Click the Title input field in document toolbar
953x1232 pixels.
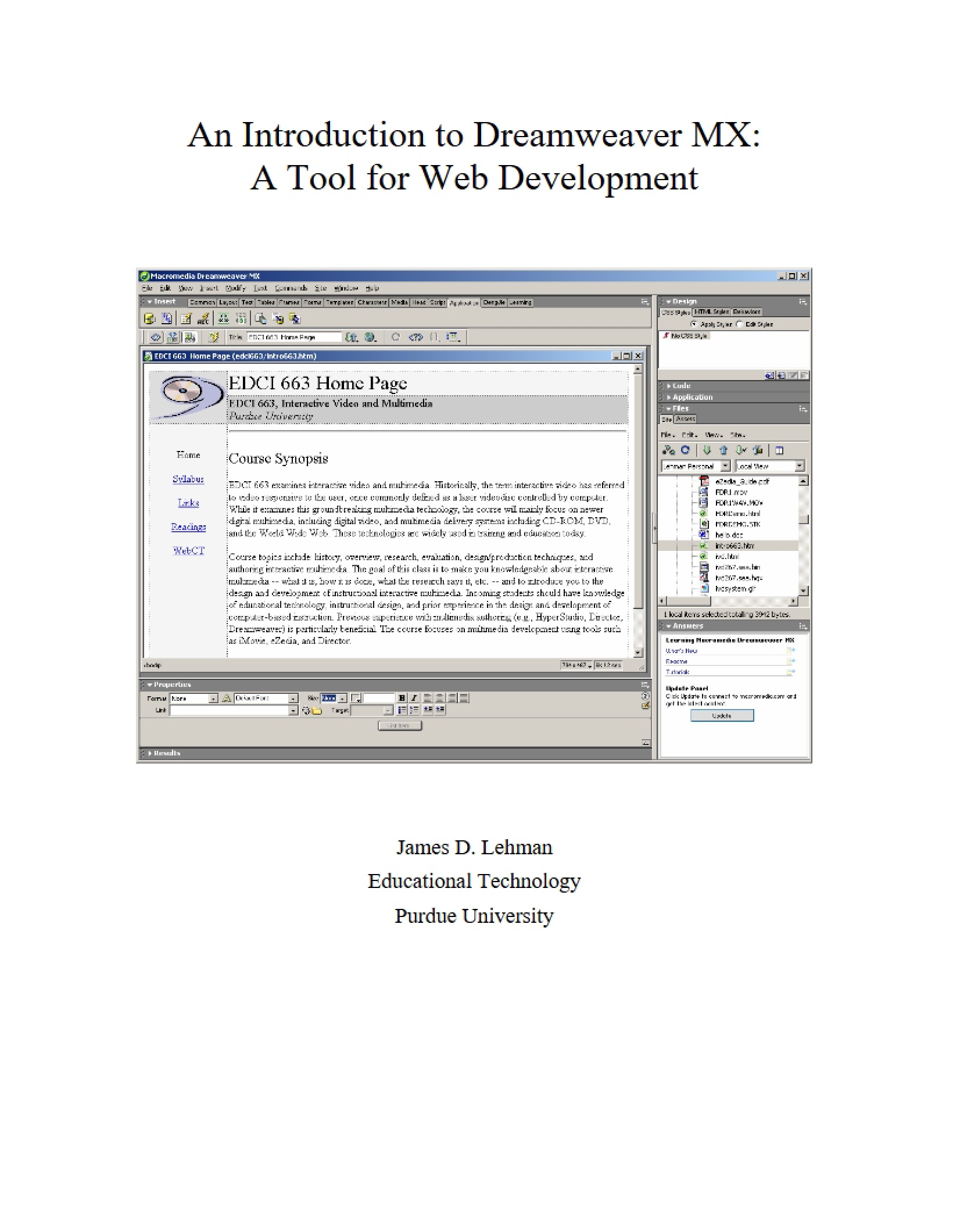pyautogui.click(x=294, y=337)
